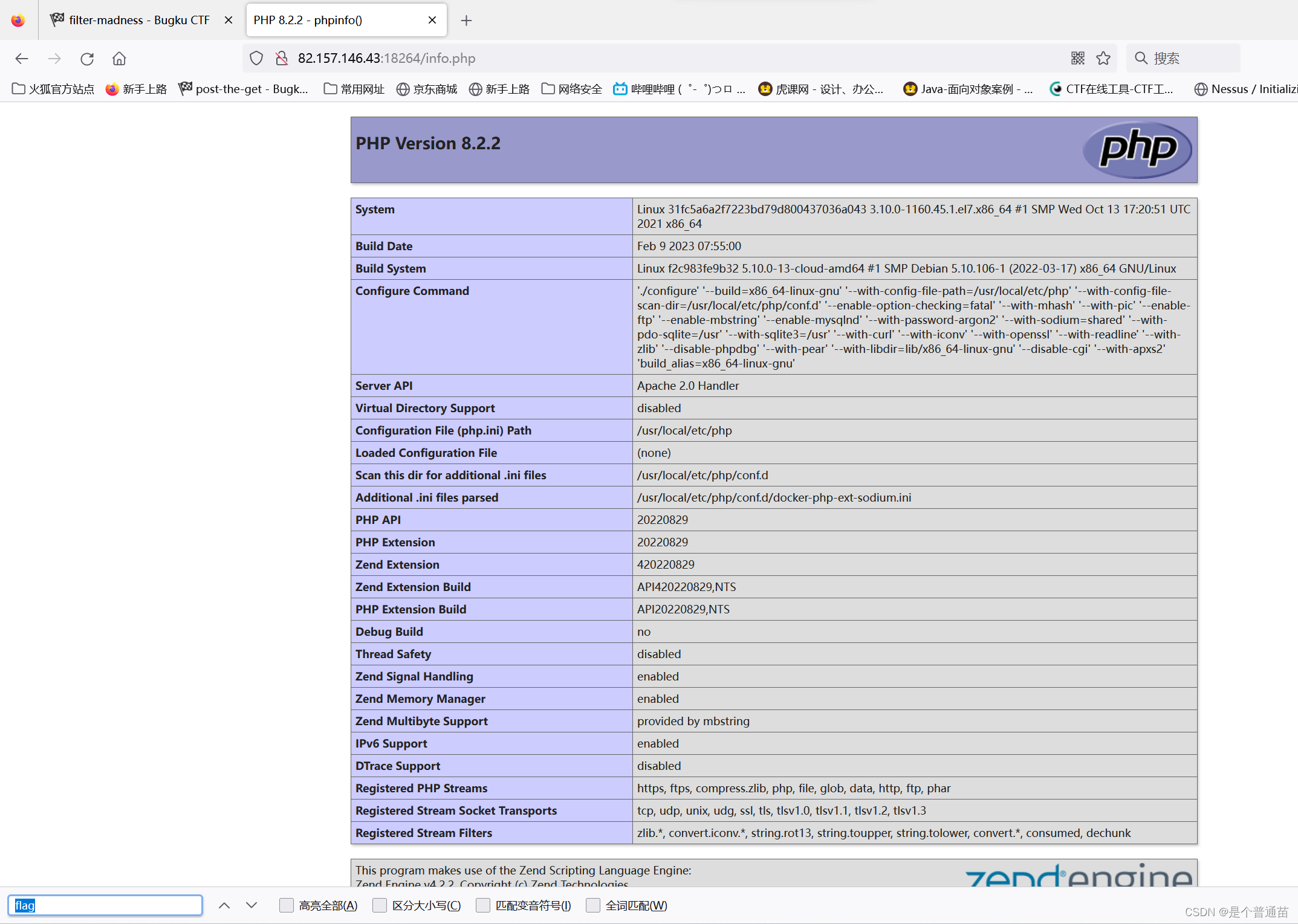The image size is (1298, 924).
Task: Click the insecure connection padlock icon
Action: point(281,57)
